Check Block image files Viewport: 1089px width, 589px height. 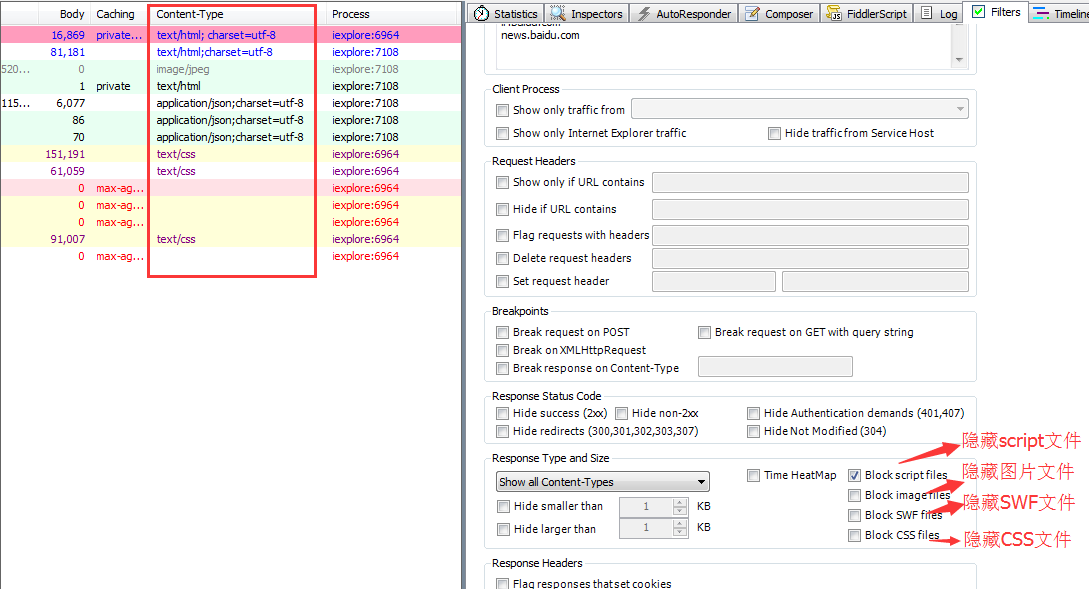pyautogui.click(x=855, y=496)
